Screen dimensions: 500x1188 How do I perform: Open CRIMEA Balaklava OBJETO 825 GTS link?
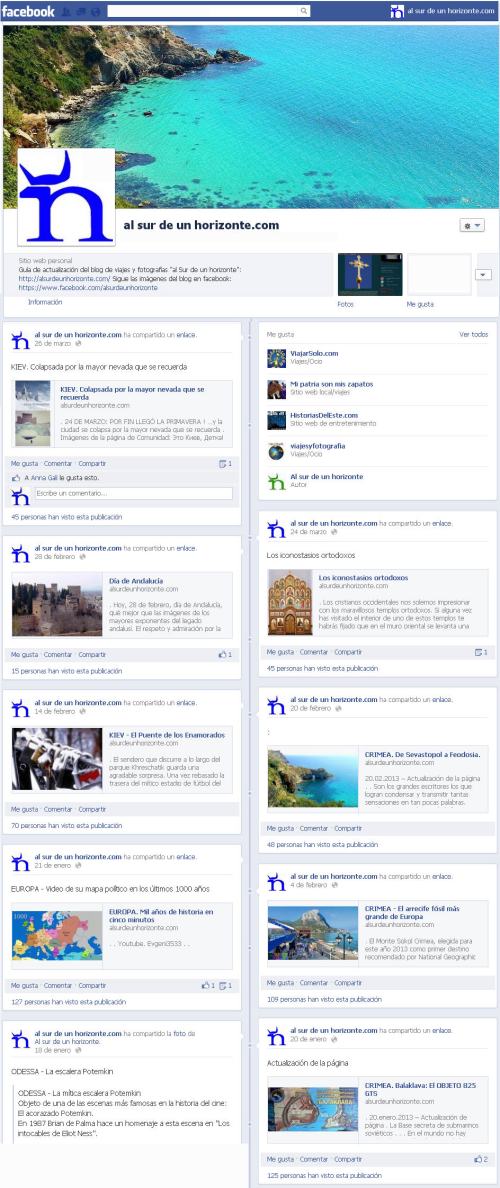(x=421, y=1090)
